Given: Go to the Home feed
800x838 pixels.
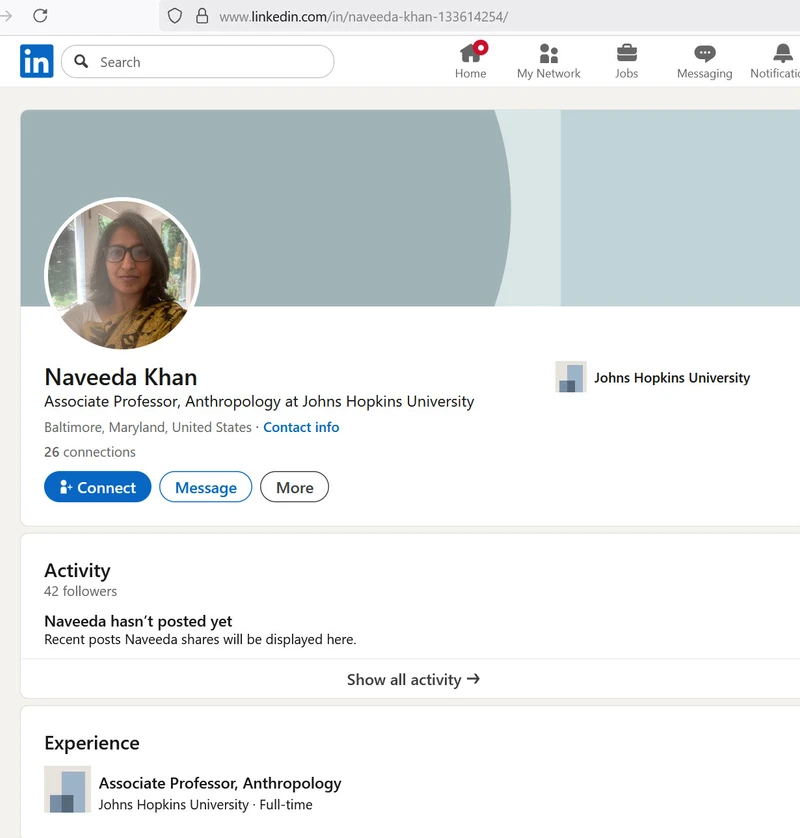Looking at the screenshot, I should [x=470, y=61].
